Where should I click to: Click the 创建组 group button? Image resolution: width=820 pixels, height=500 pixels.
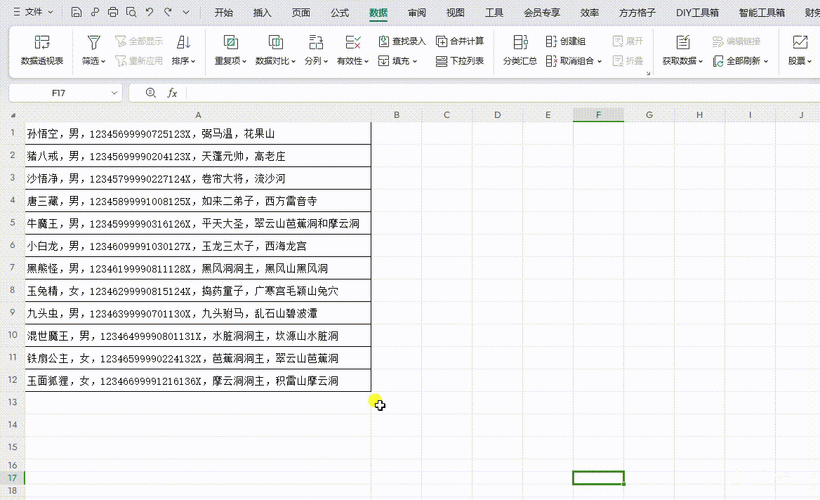565,41
